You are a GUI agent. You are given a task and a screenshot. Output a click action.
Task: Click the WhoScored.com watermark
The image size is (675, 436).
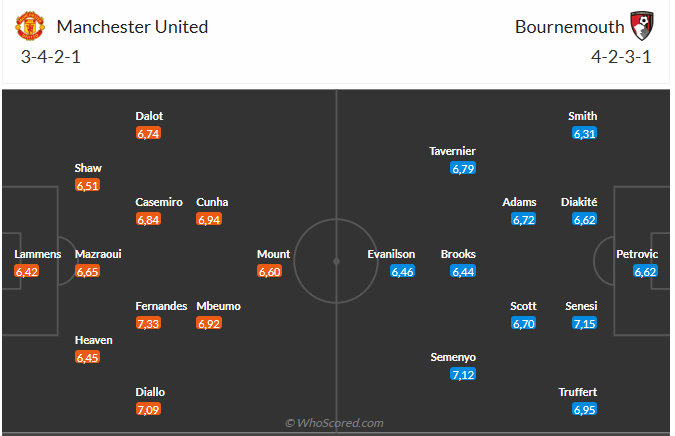click(x=334, y=423)
